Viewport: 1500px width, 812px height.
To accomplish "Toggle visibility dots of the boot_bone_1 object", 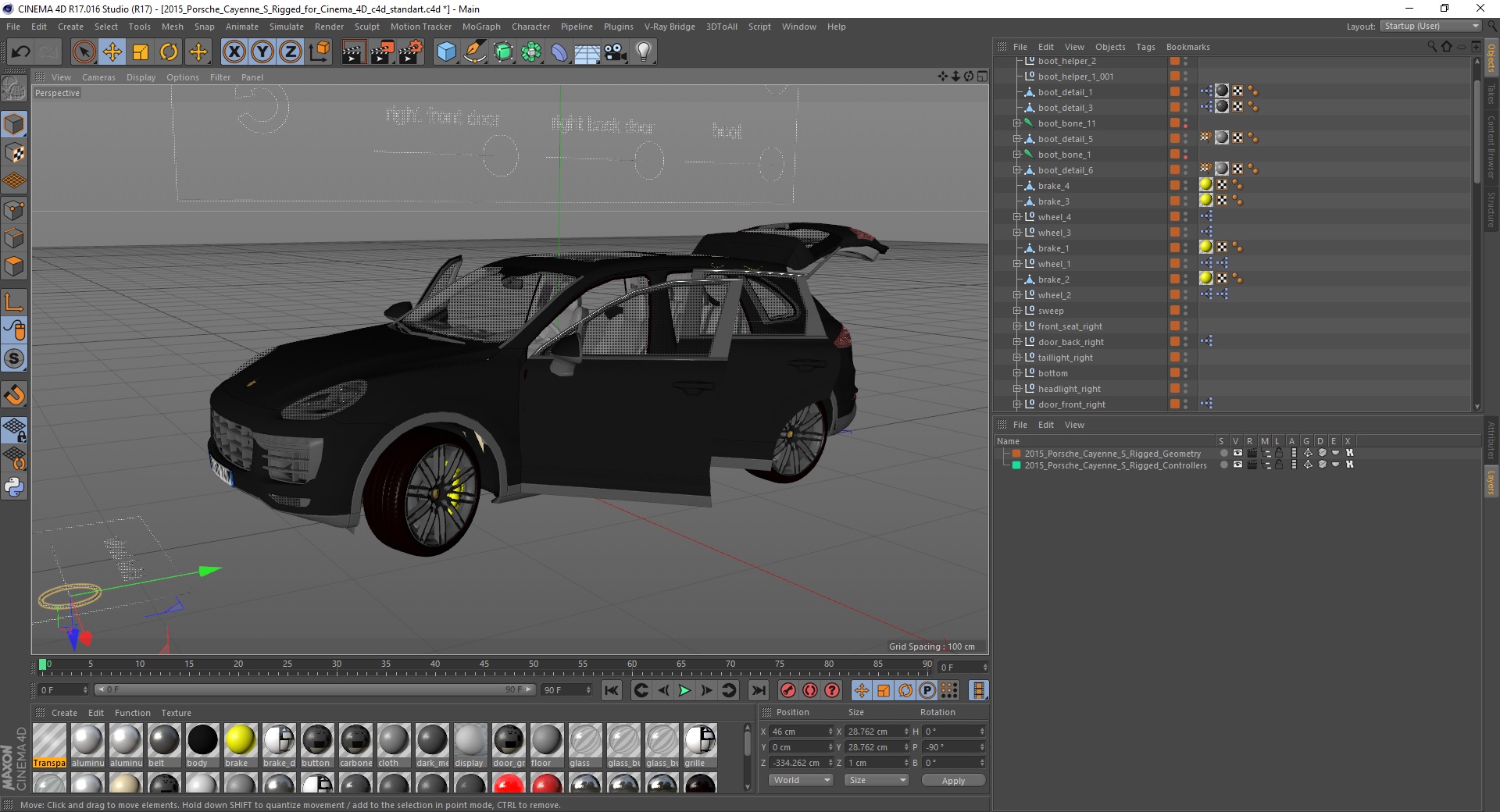I will [1185, 155].
